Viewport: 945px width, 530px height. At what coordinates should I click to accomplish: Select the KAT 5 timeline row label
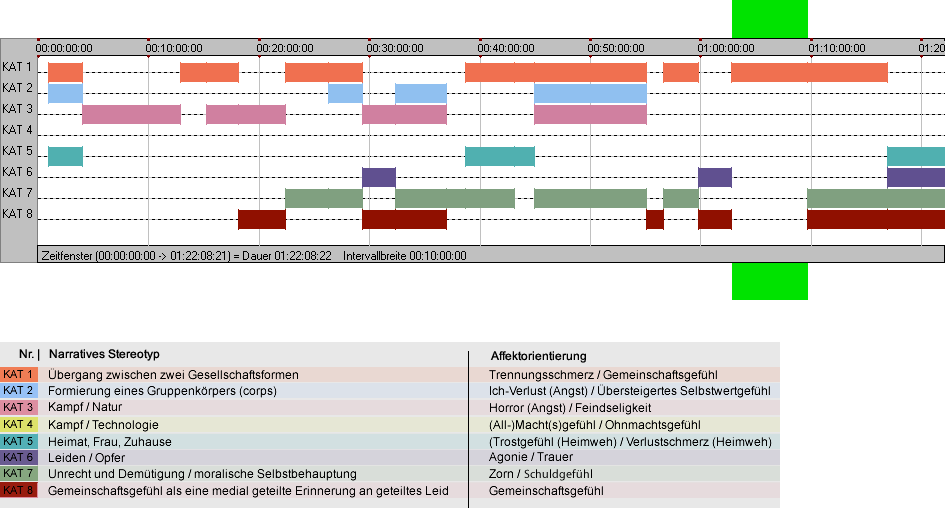click(x=17, y=151)
